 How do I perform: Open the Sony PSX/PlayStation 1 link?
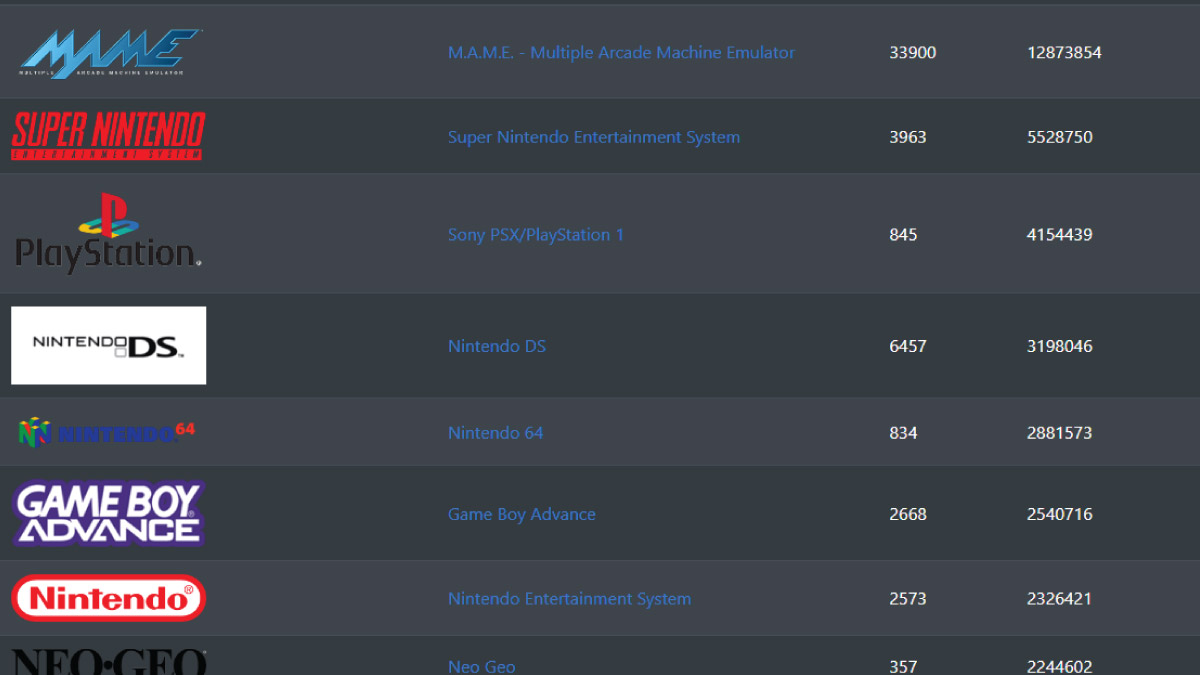[536, 235]
